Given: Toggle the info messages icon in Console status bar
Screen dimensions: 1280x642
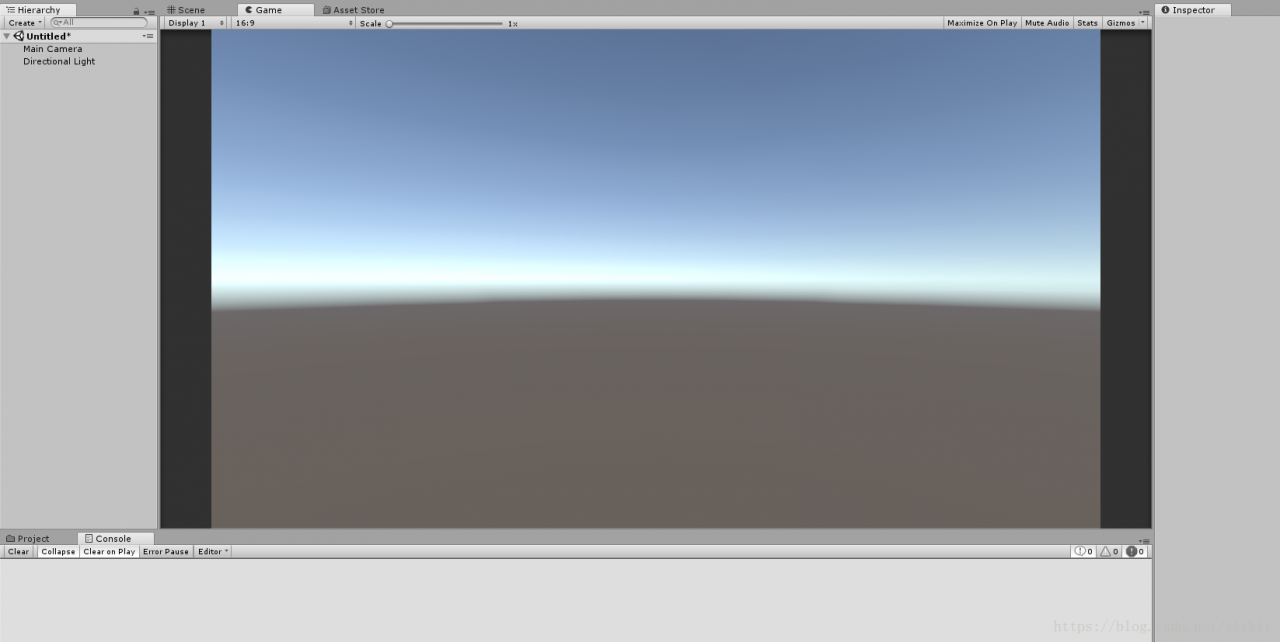Looking at the screenshot, I should [x=1081, y=551].
